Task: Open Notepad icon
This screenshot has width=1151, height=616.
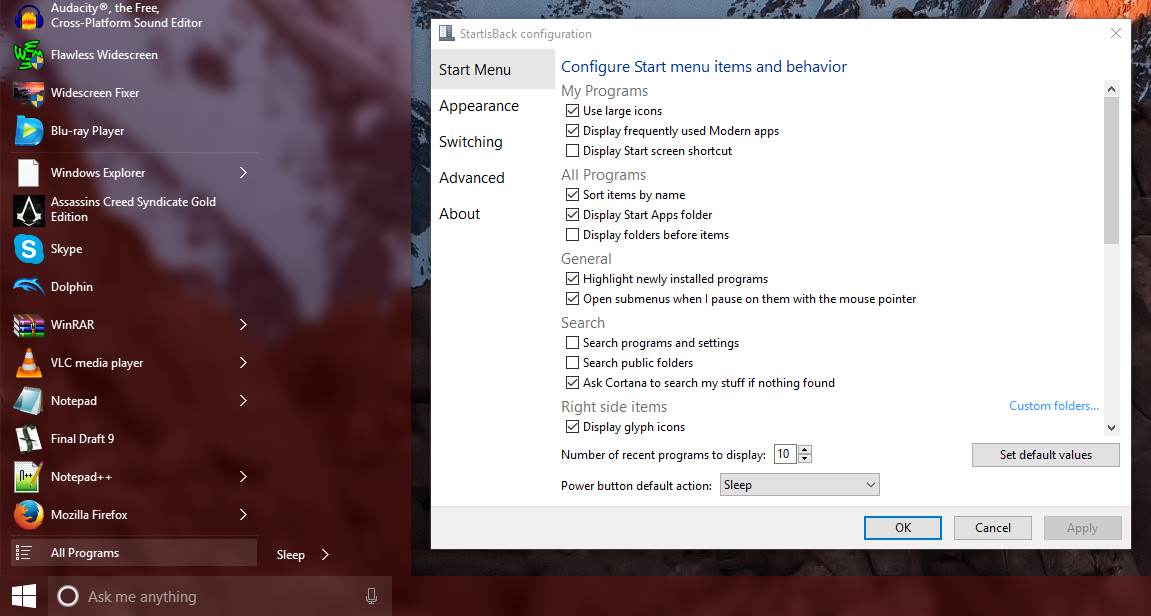Action: tap(29, 401)
